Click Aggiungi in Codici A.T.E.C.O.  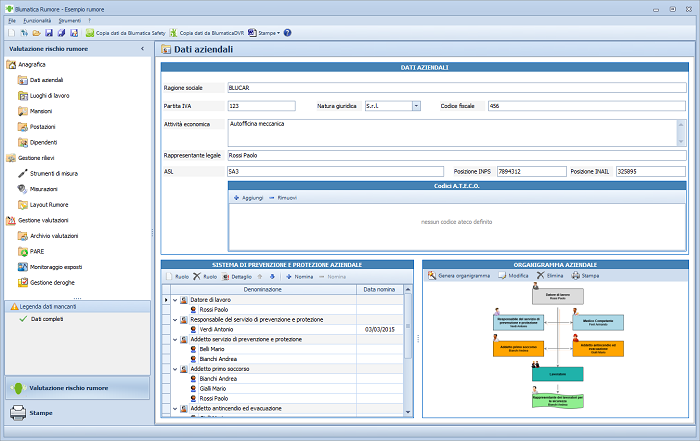click(x=246, y=198)
